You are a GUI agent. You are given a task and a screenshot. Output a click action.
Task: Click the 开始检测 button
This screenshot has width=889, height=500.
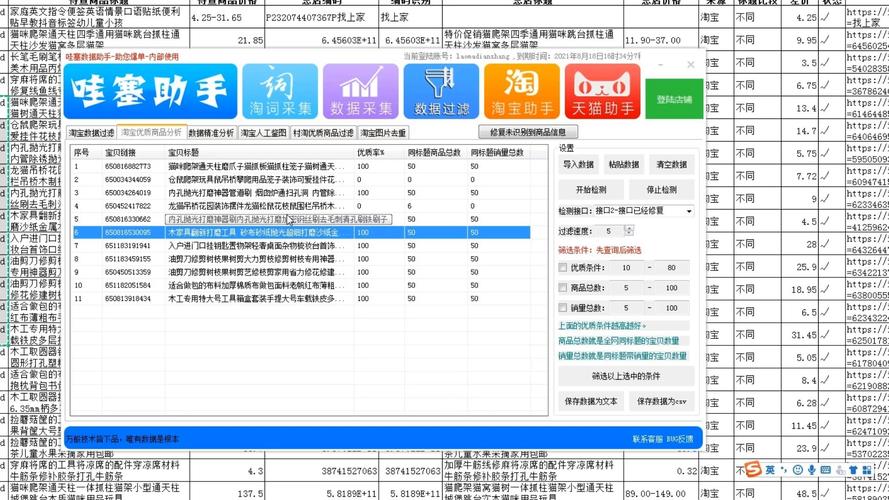591,190
